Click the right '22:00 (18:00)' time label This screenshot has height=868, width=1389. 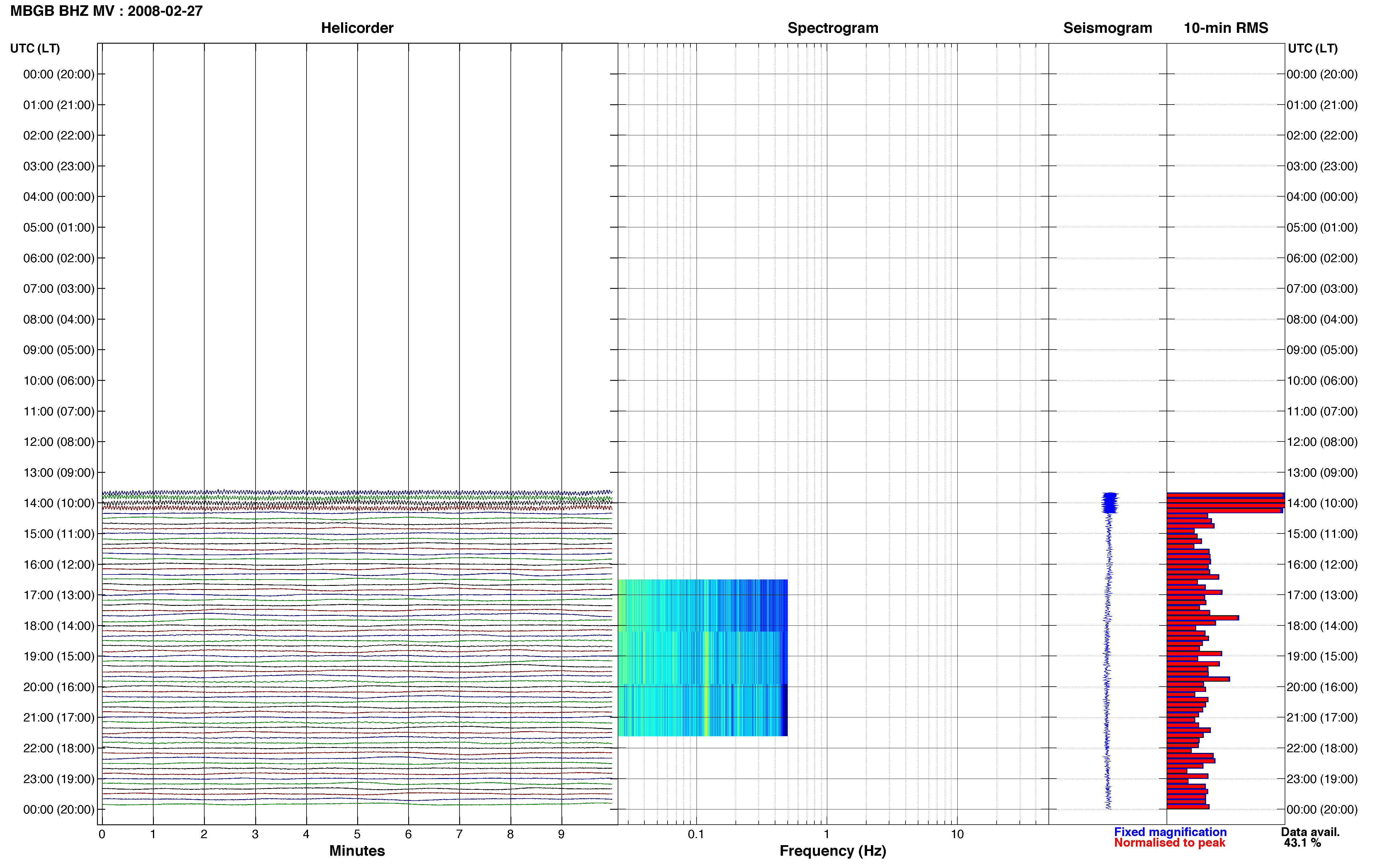1322,748
